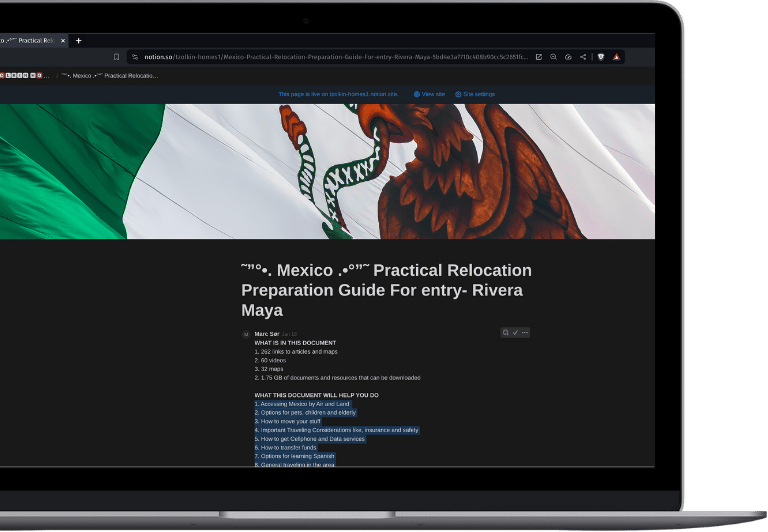This screenshot has width=768, height=532.
Task: Click the Brave Rewards triangle icon
Action: coord(616,57)
